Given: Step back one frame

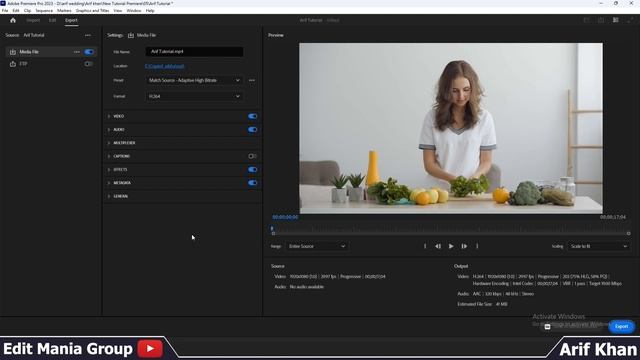Looking at the screenshot, I should [438, 246].
